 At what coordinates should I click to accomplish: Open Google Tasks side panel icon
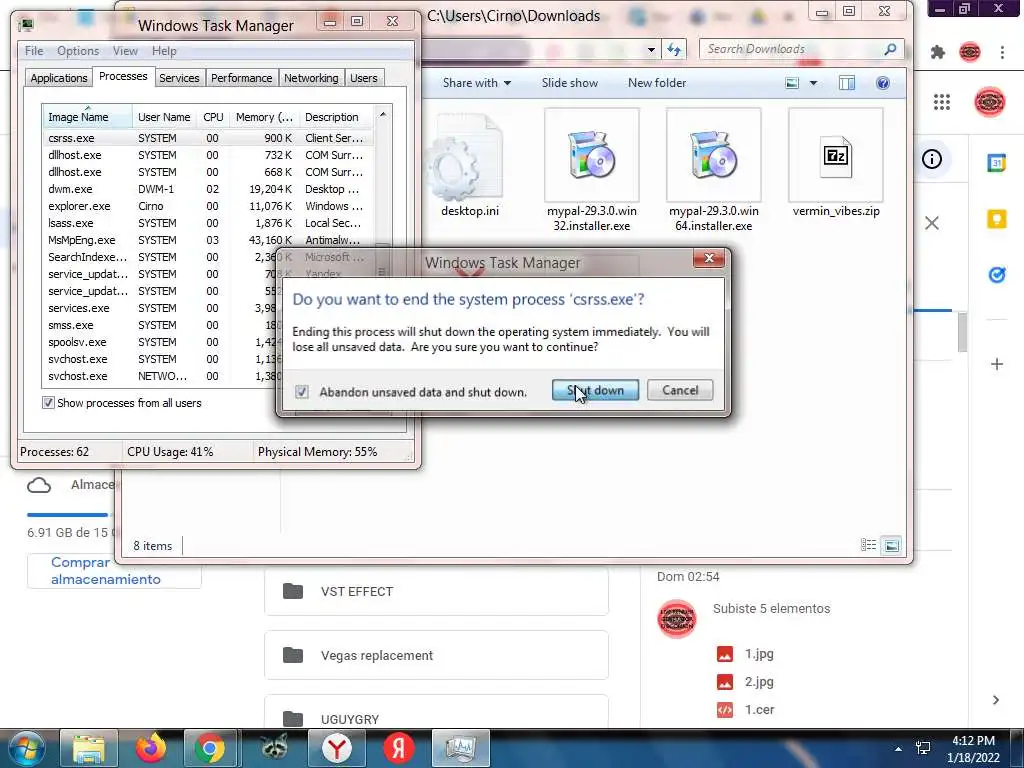997,275
